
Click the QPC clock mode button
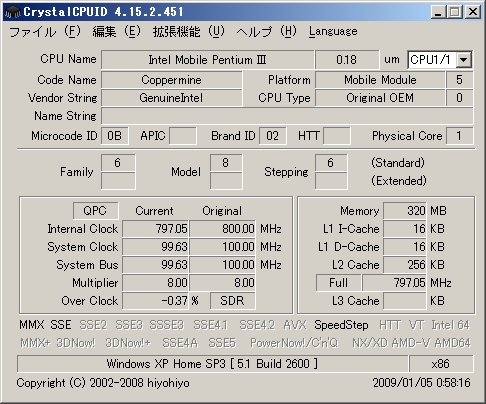coord(95,211)
